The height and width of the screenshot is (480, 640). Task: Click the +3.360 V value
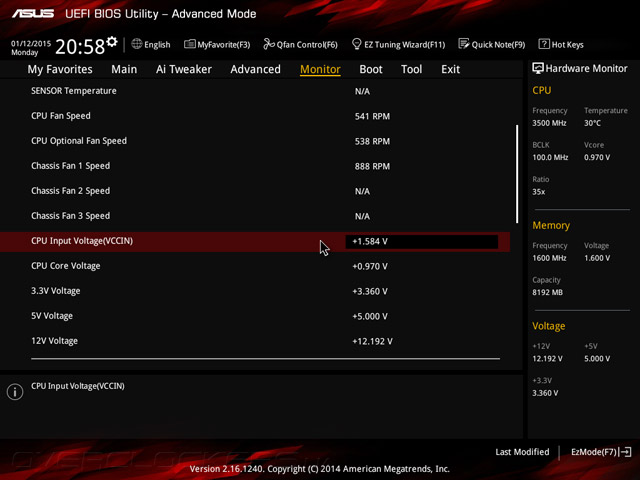(x=370, y=291)
